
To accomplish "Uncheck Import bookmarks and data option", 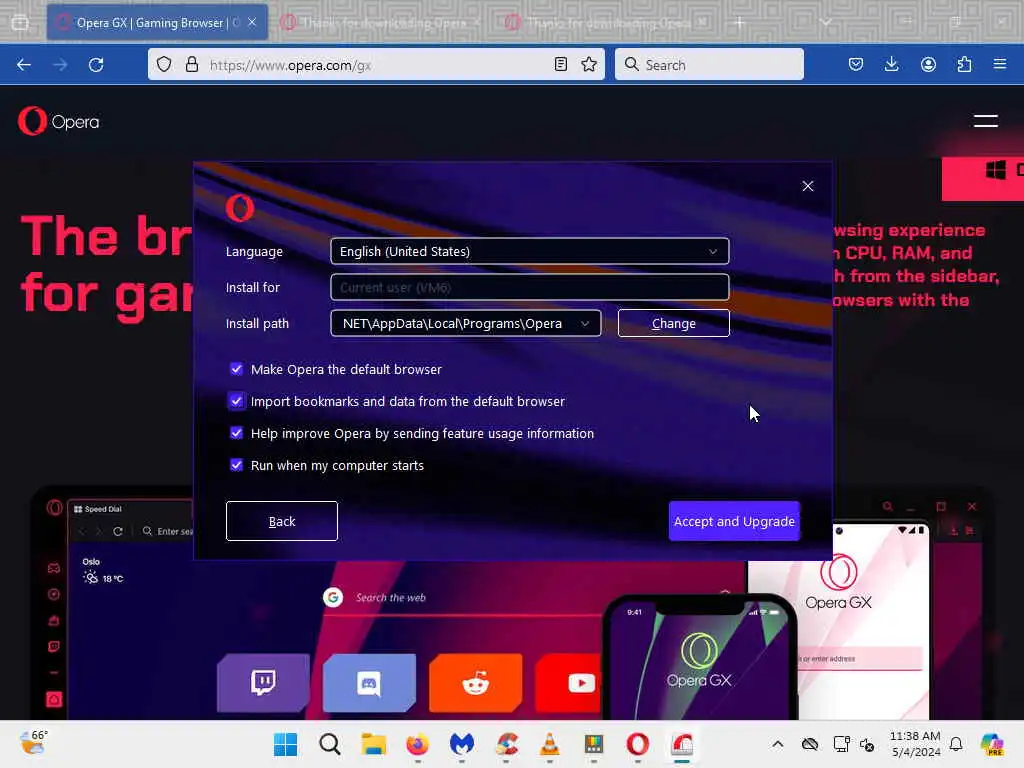I will tap(236, 401).
